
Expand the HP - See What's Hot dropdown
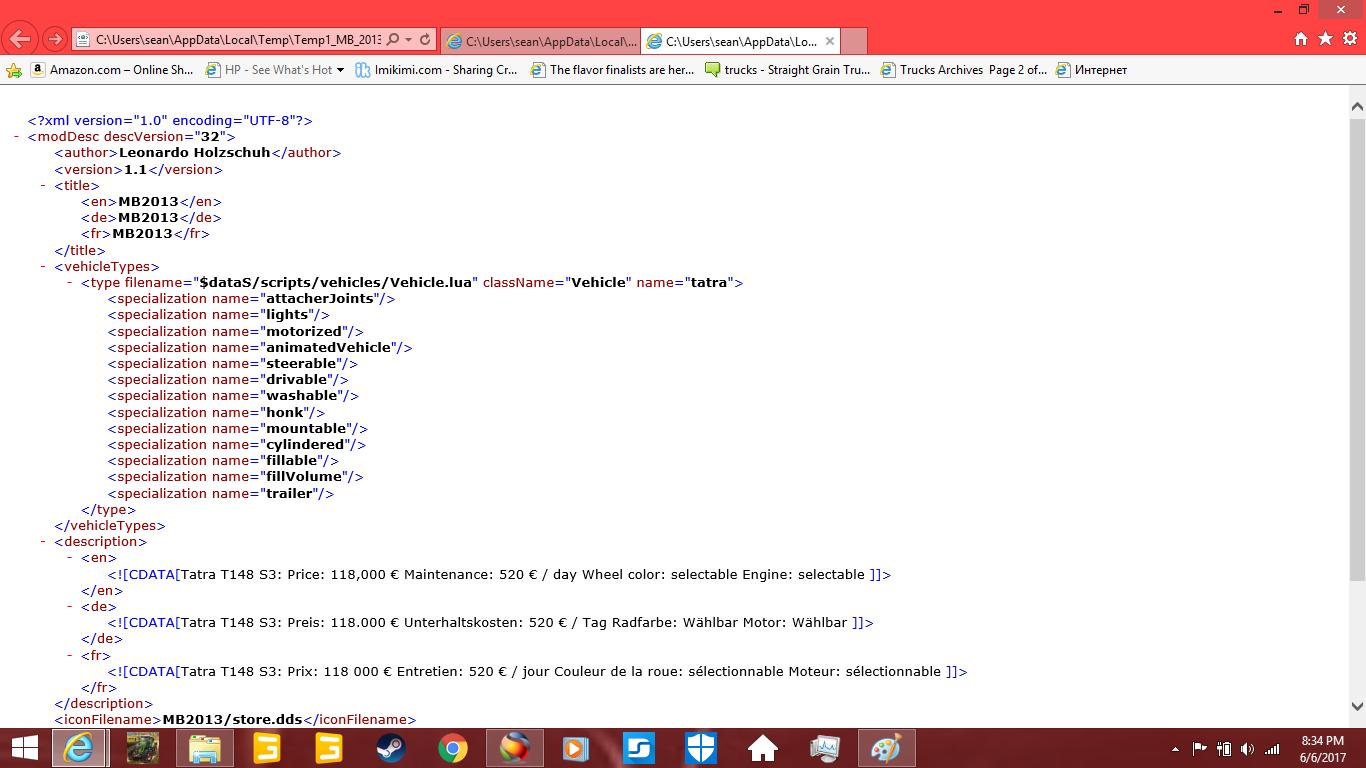(340, 70)
